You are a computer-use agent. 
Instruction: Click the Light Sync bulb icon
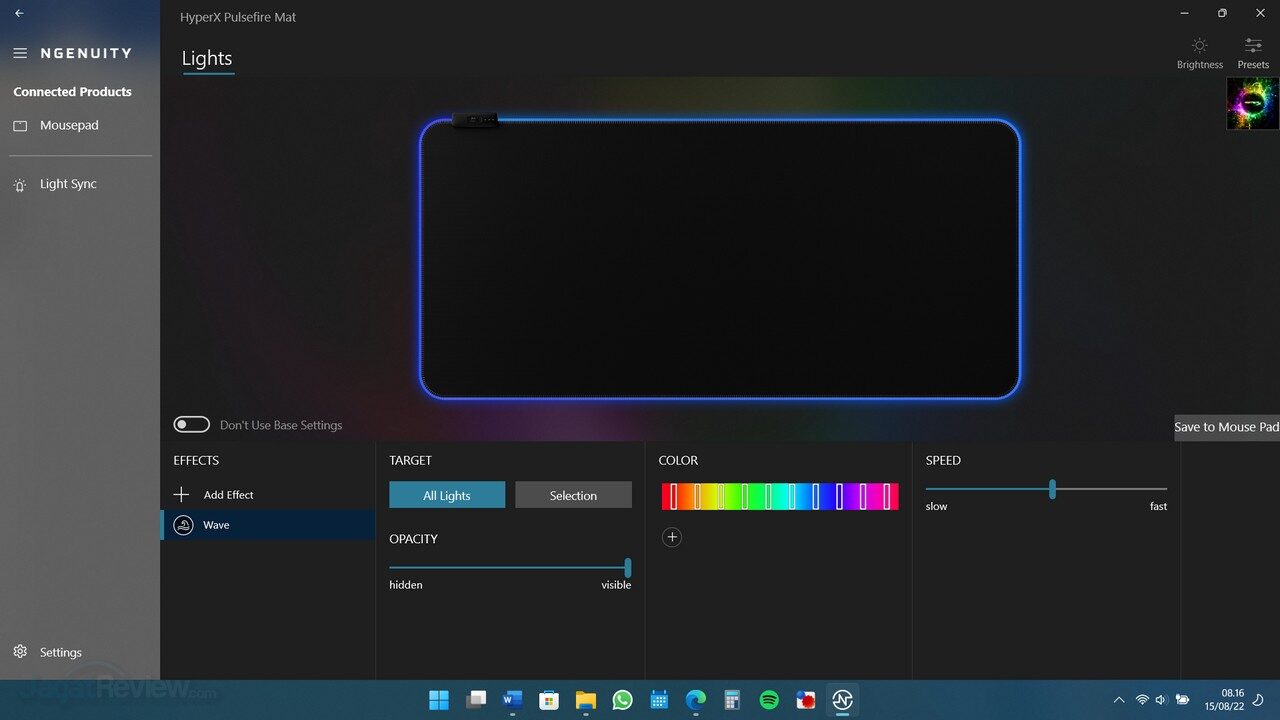pyautogui.click(x=20, y=185)
